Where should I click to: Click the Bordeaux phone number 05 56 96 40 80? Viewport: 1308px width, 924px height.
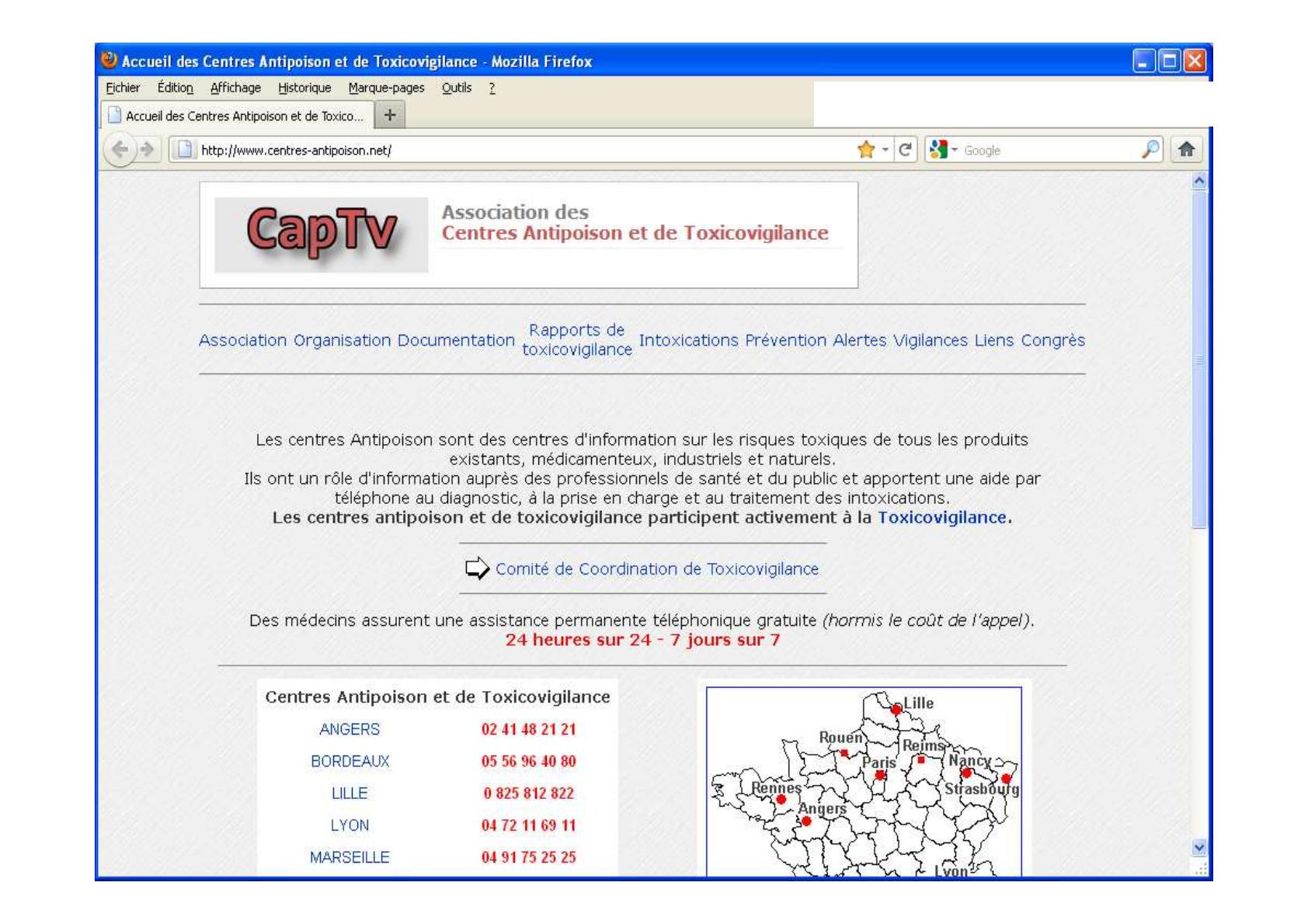coord(529,761)
